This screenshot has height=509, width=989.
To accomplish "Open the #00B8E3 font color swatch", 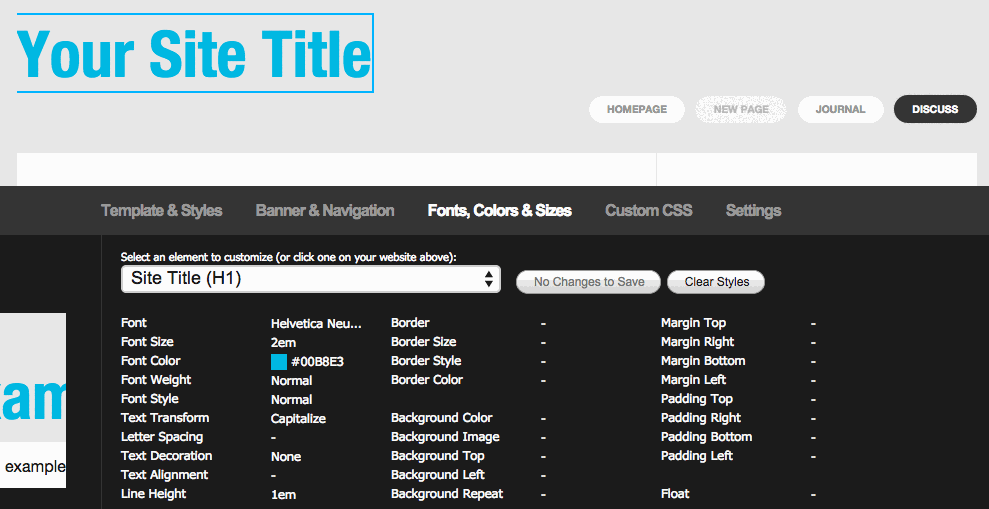I will tap(279, 362).
